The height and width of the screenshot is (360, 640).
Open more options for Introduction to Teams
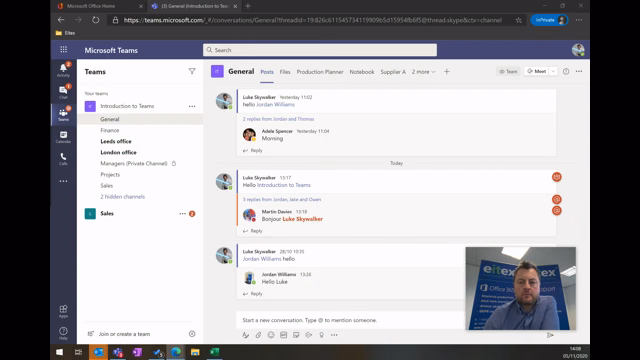[192, 106]
